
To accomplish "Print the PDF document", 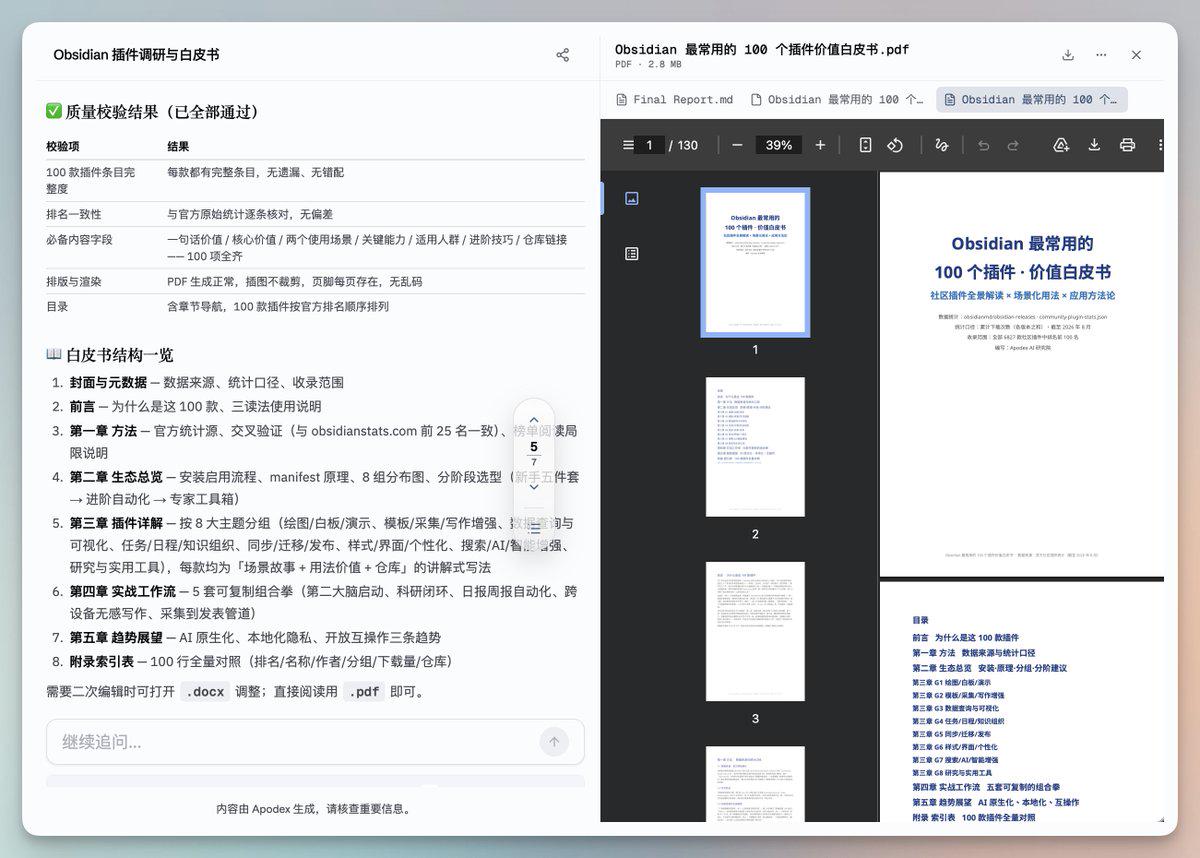I will [1127, 145].
